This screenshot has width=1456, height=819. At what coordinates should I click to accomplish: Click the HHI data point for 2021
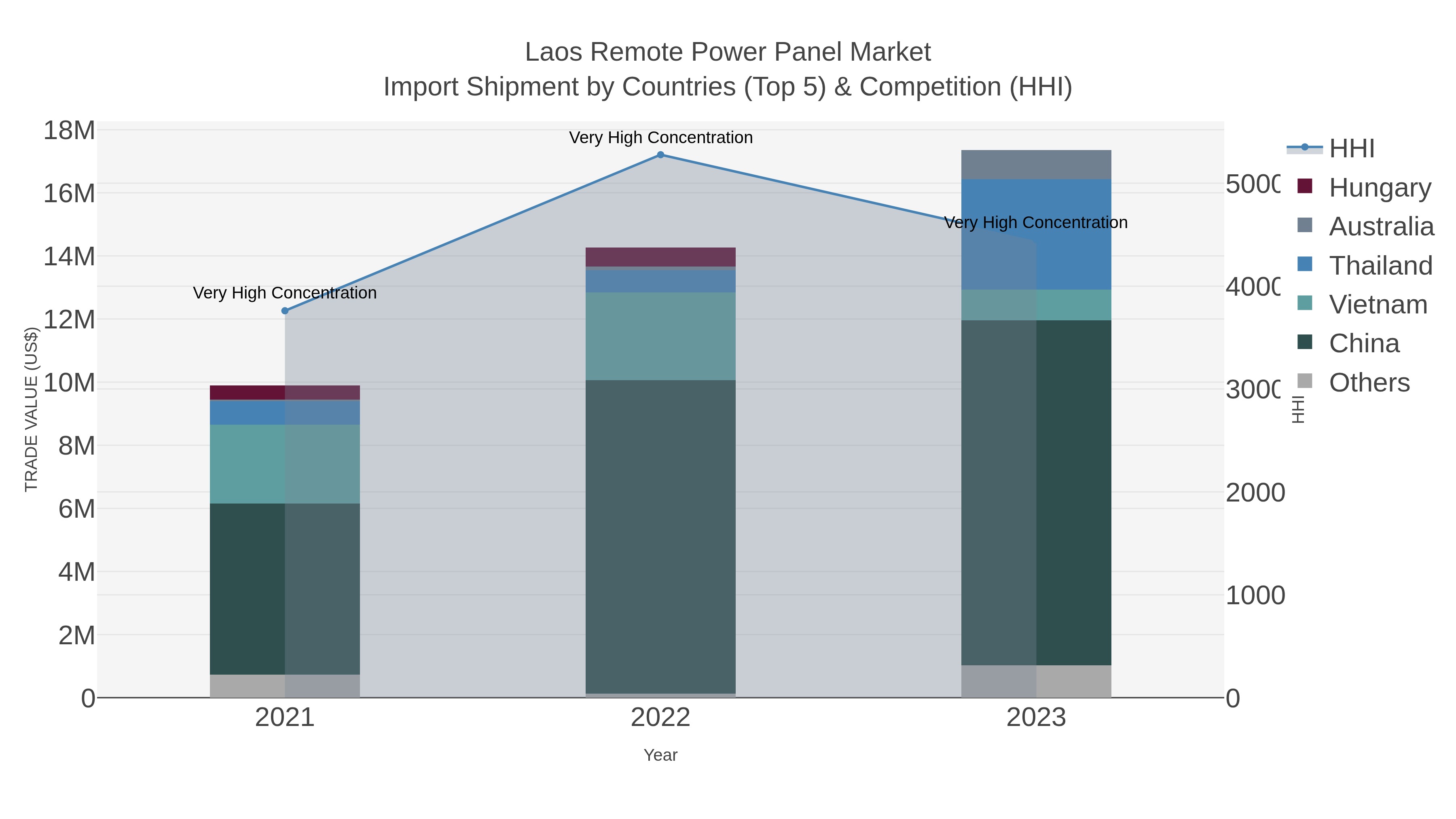(285, 311)
